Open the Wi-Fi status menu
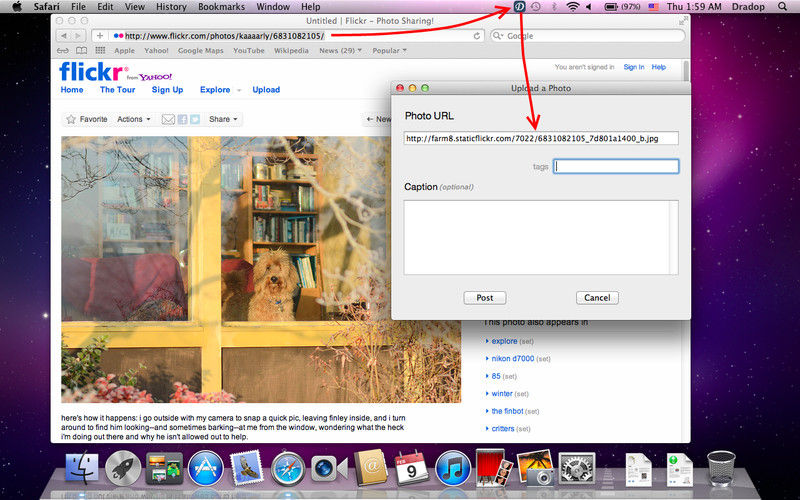800x500 pixels. pos(573,7)
